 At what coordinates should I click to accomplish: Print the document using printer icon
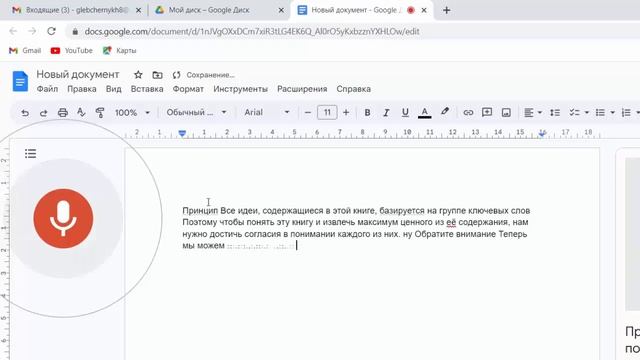[62, 113]
